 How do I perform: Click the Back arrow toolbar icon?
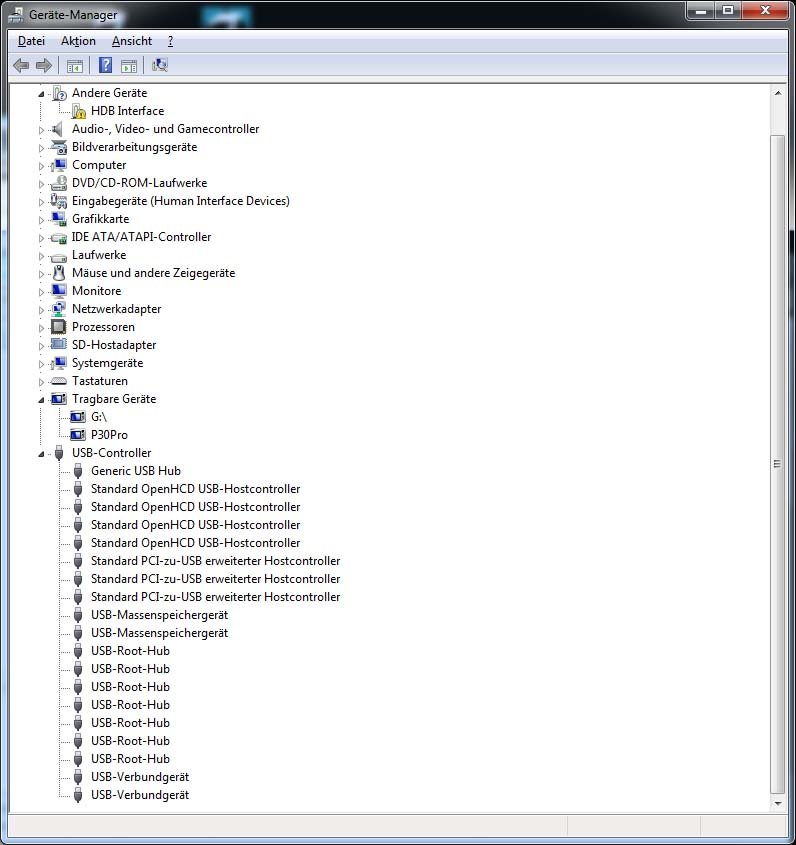21,65
